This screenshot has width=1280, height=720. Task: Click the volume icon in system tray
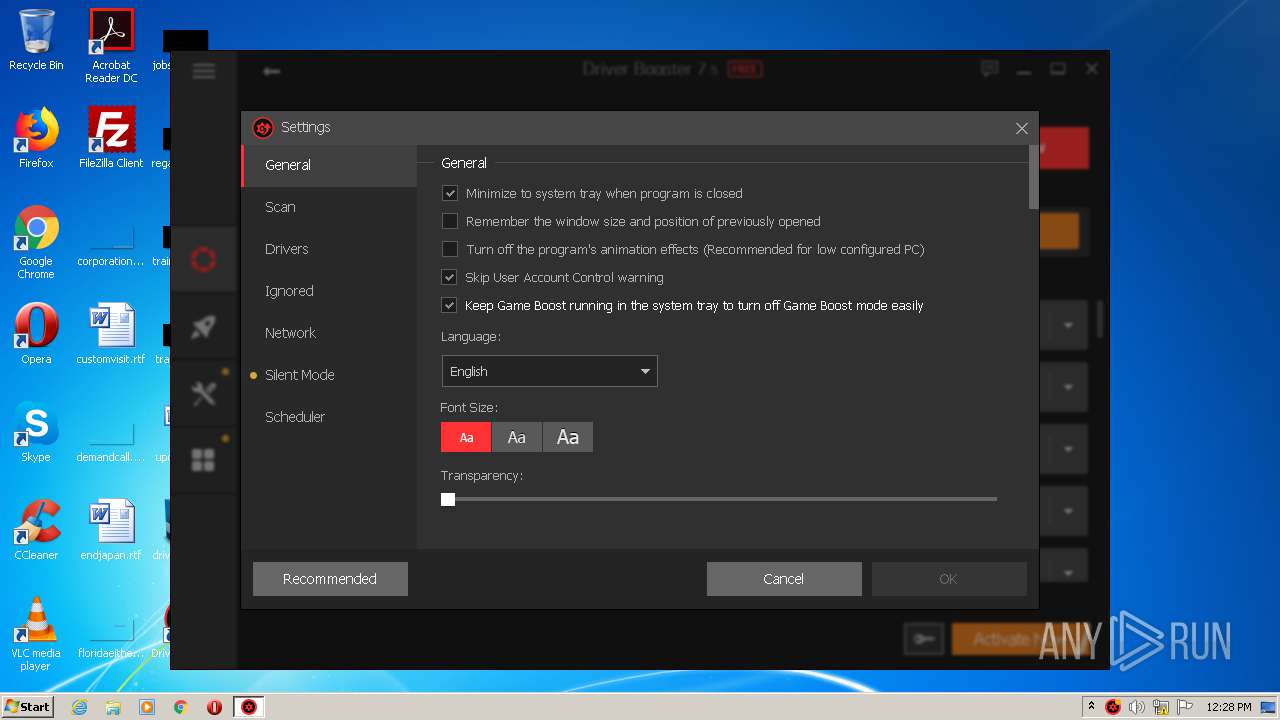1136,707
